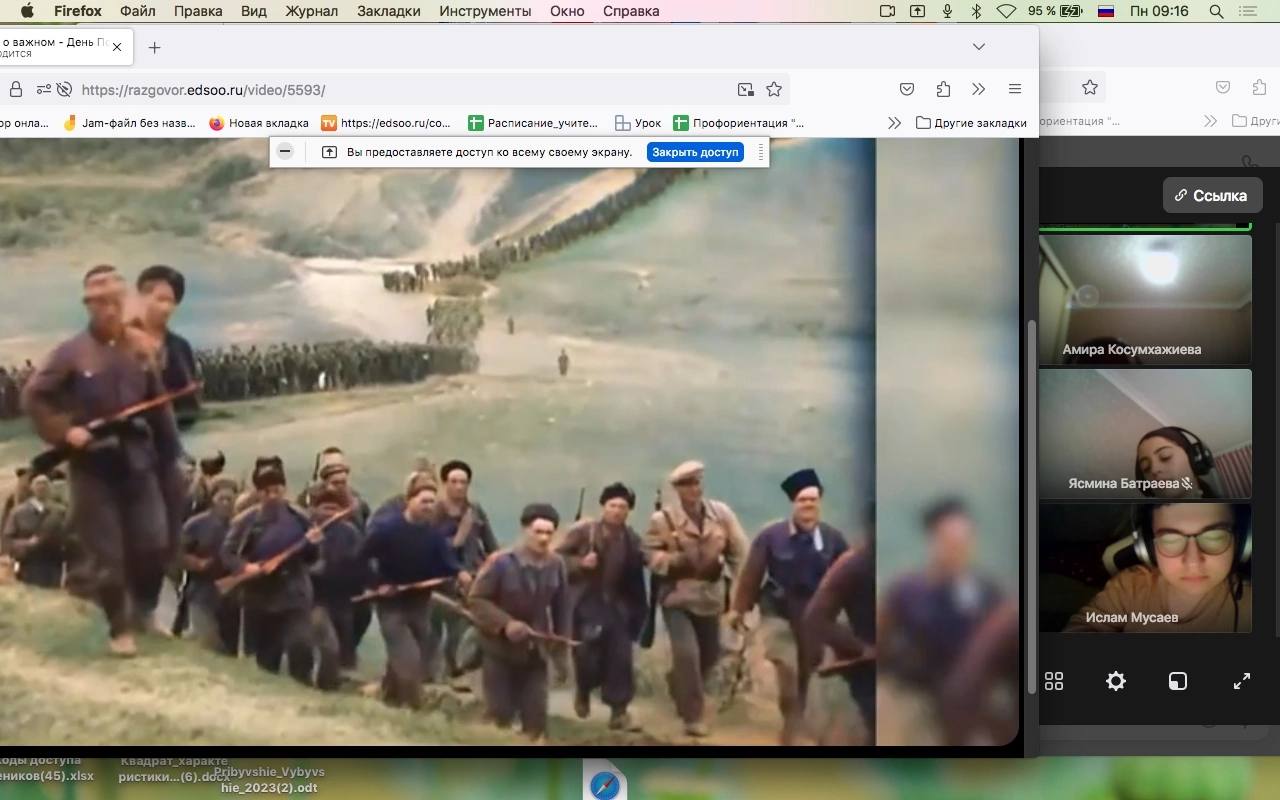Click the site security lock icon

16,89
